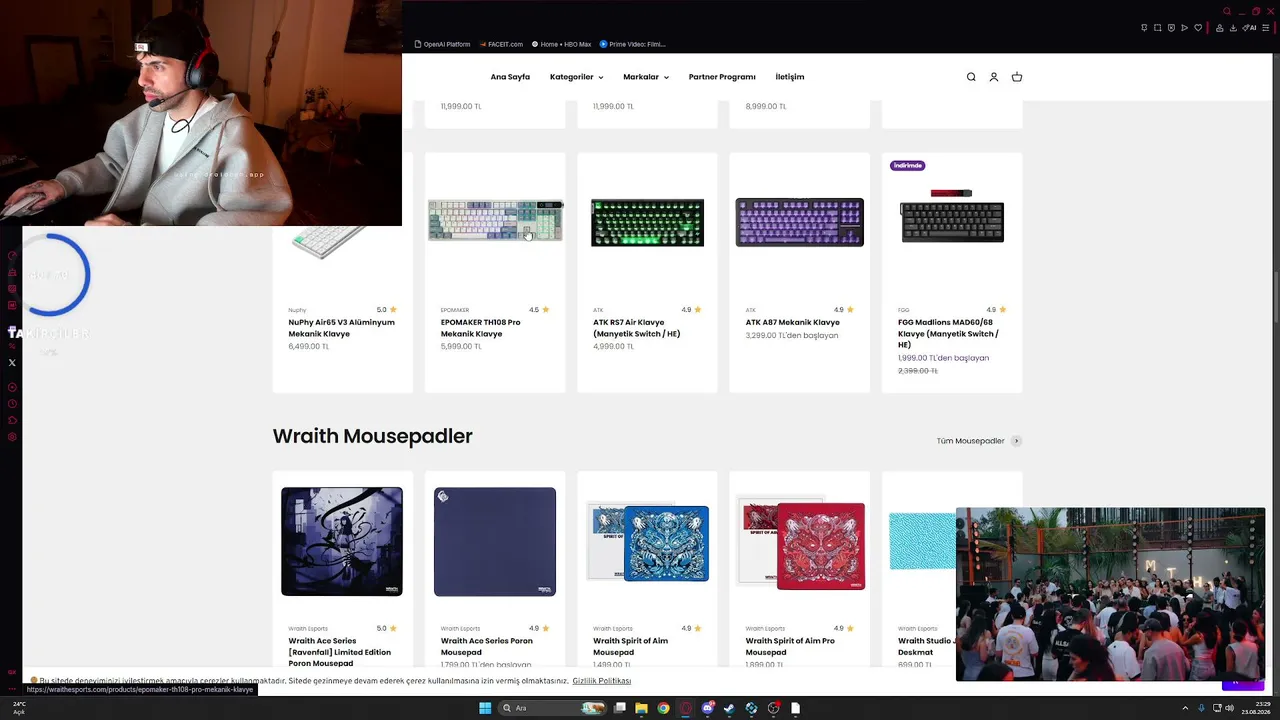Open Wraith Spirit of Aim Mousepad title
The height and width of the screenshot is (720, 1280).
[x=631, y=647]
